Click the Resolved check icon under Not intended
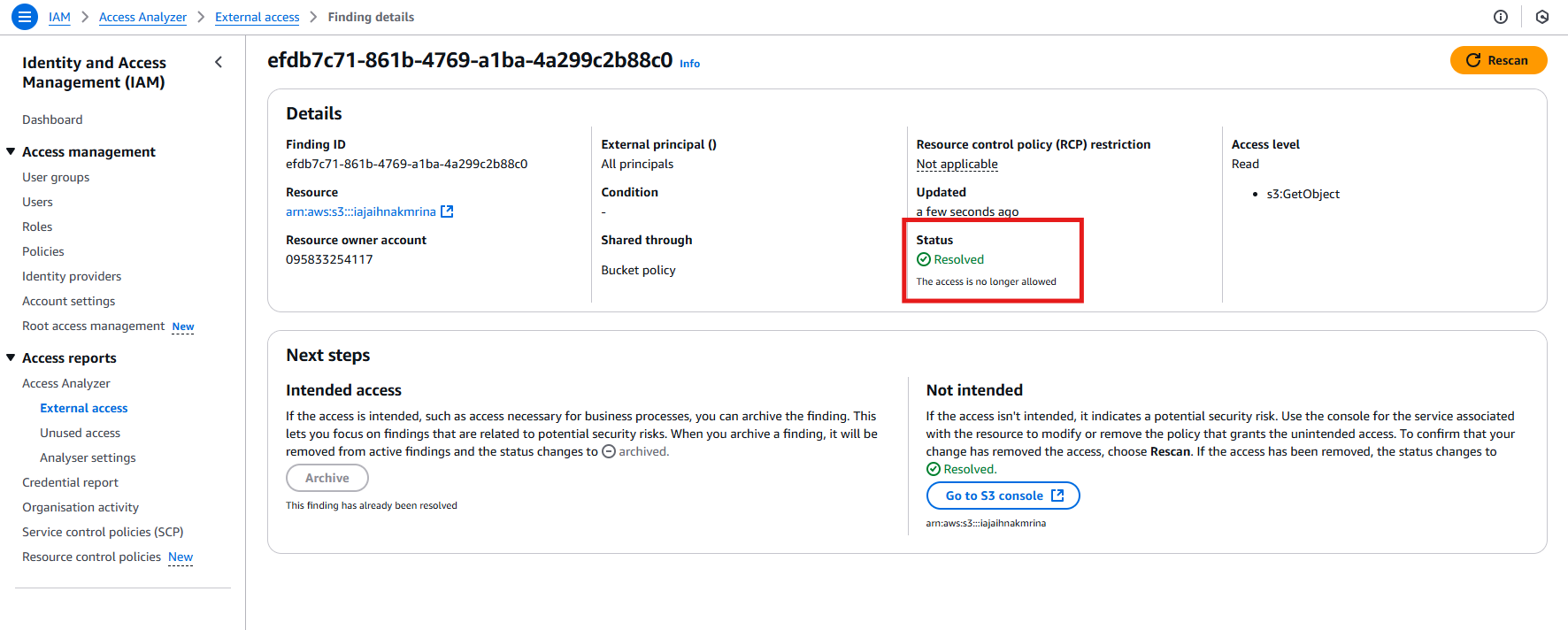This screenshot has width=1568, height=630. (x=934, y=469)
